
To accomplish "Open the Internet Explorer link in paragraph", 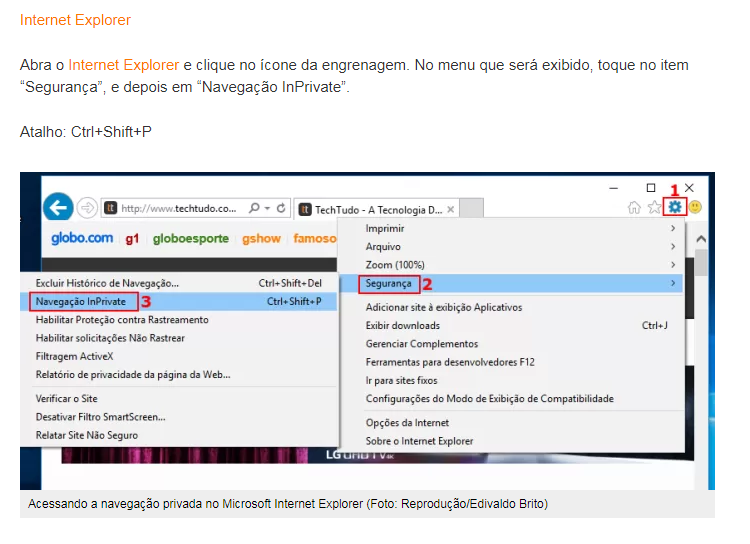I will (123, 65).
